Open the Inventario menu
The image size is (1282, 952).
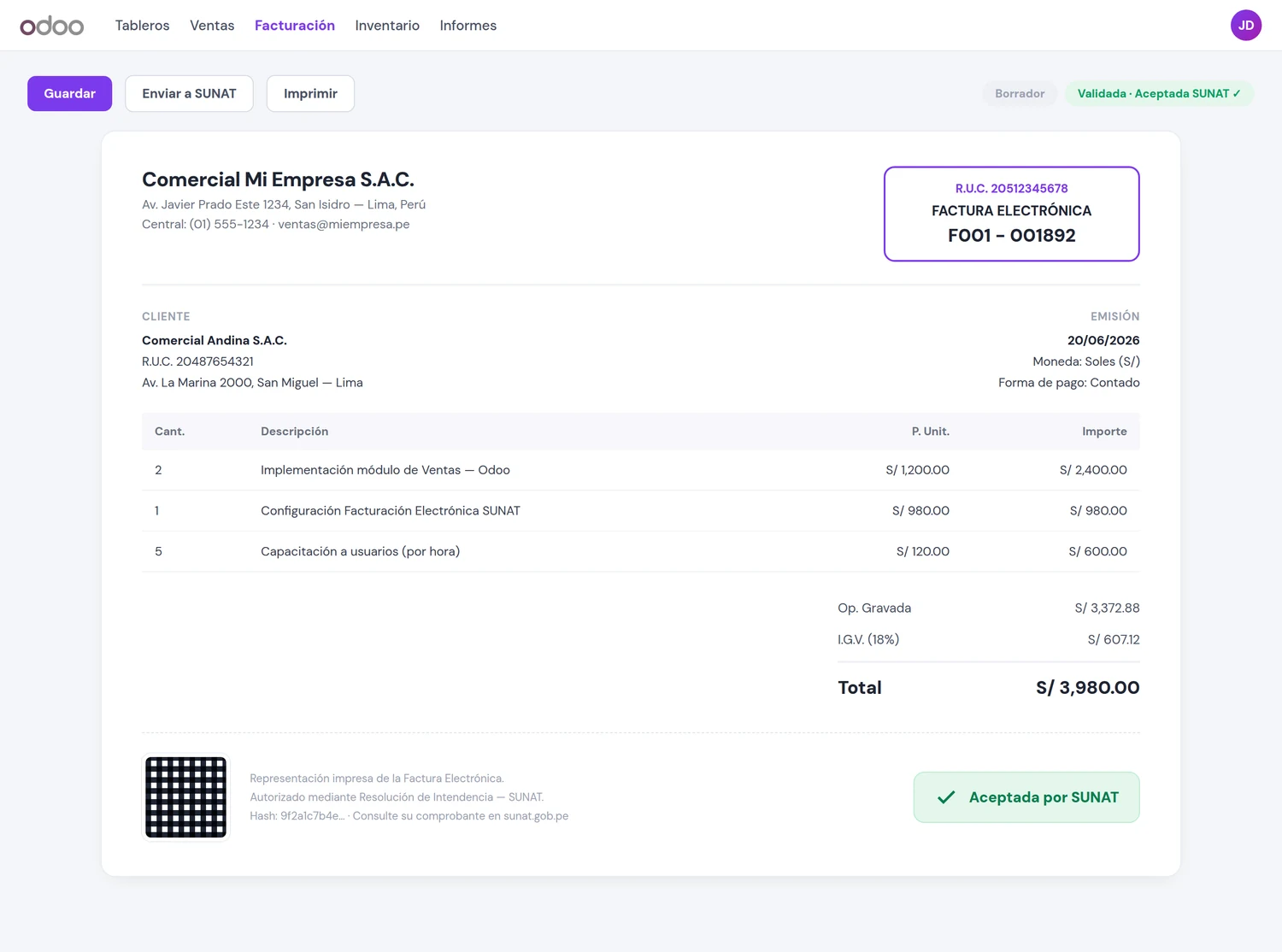point(387,26)
